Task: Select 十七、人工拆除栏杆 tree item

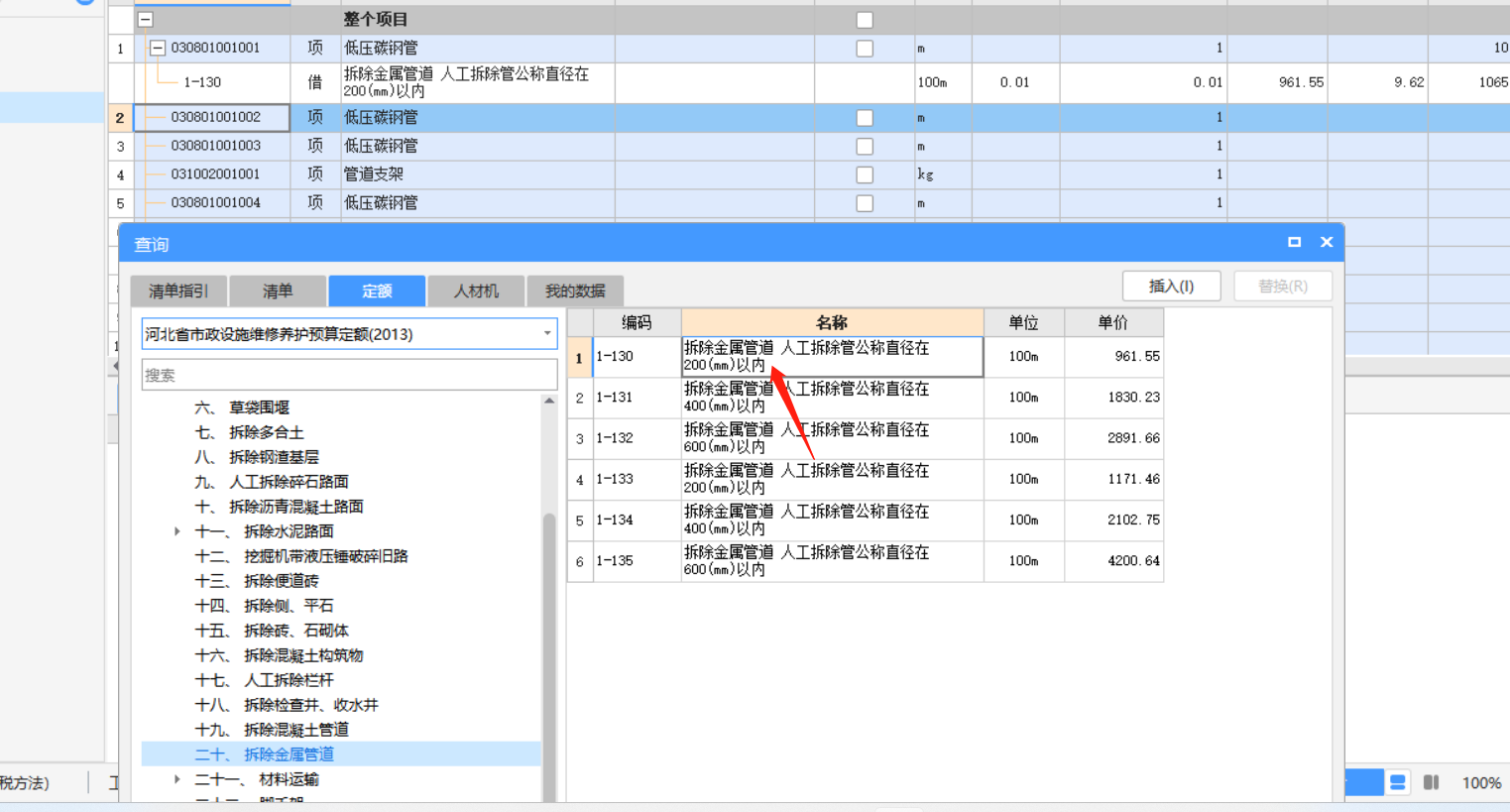Action: (264, 680)
